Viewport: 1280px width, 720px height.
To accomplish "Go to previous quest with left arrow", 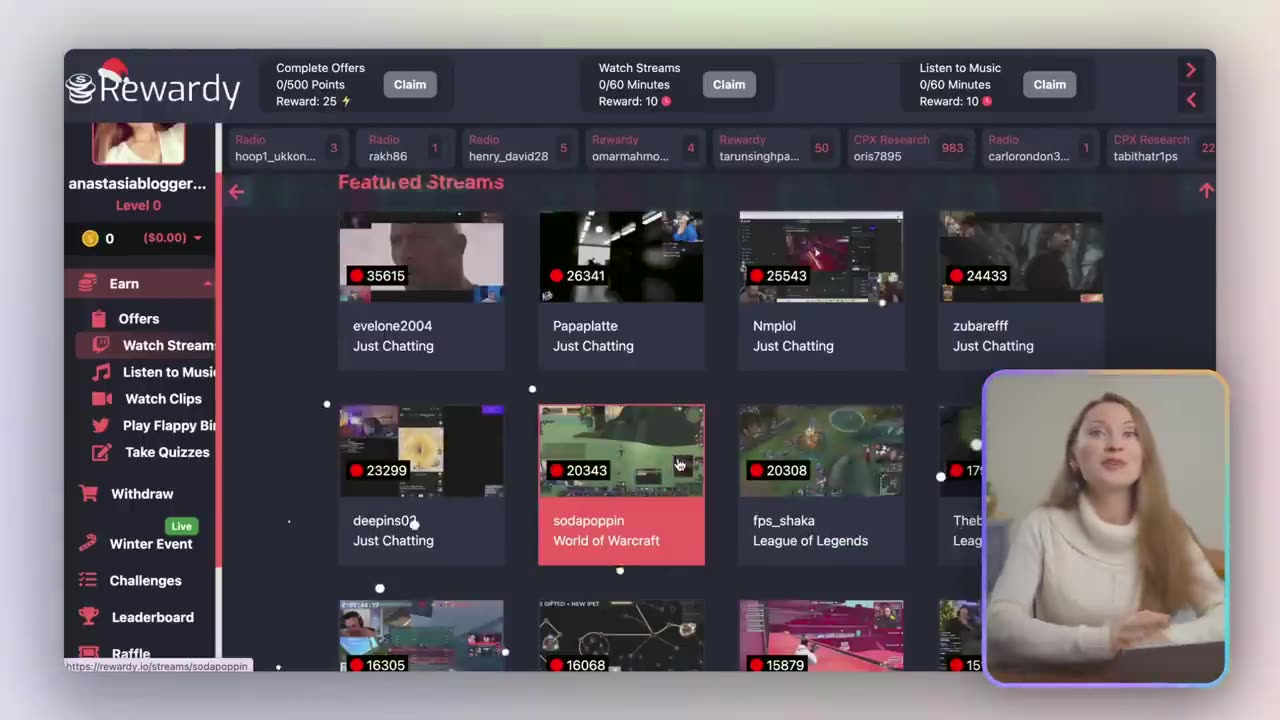I will pyautogui.click(x=1191, y=100).
